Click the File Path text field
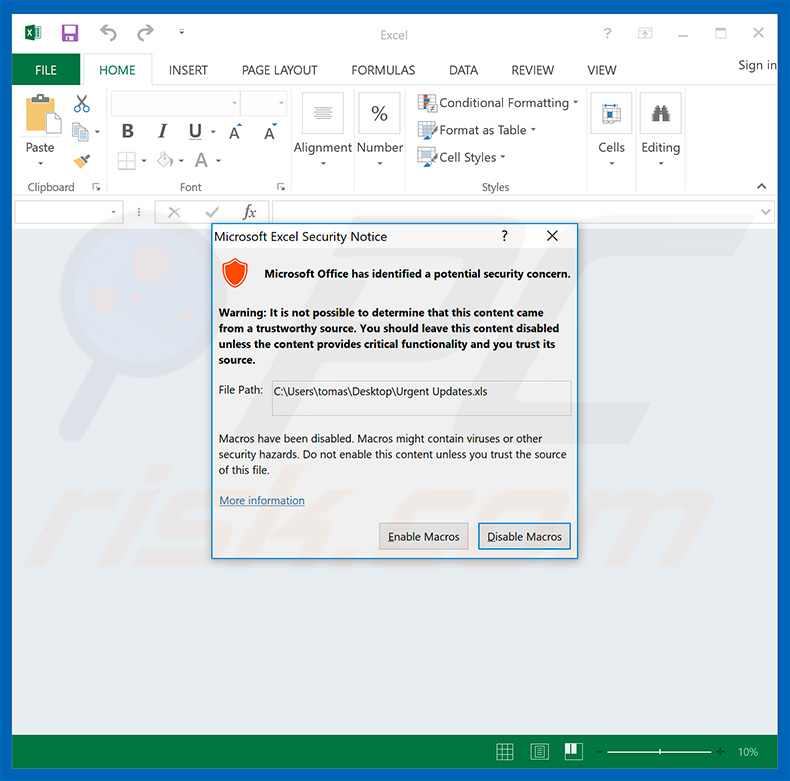Screen dimensions: 790x781 pyautogui.click(x=421, y=397)
